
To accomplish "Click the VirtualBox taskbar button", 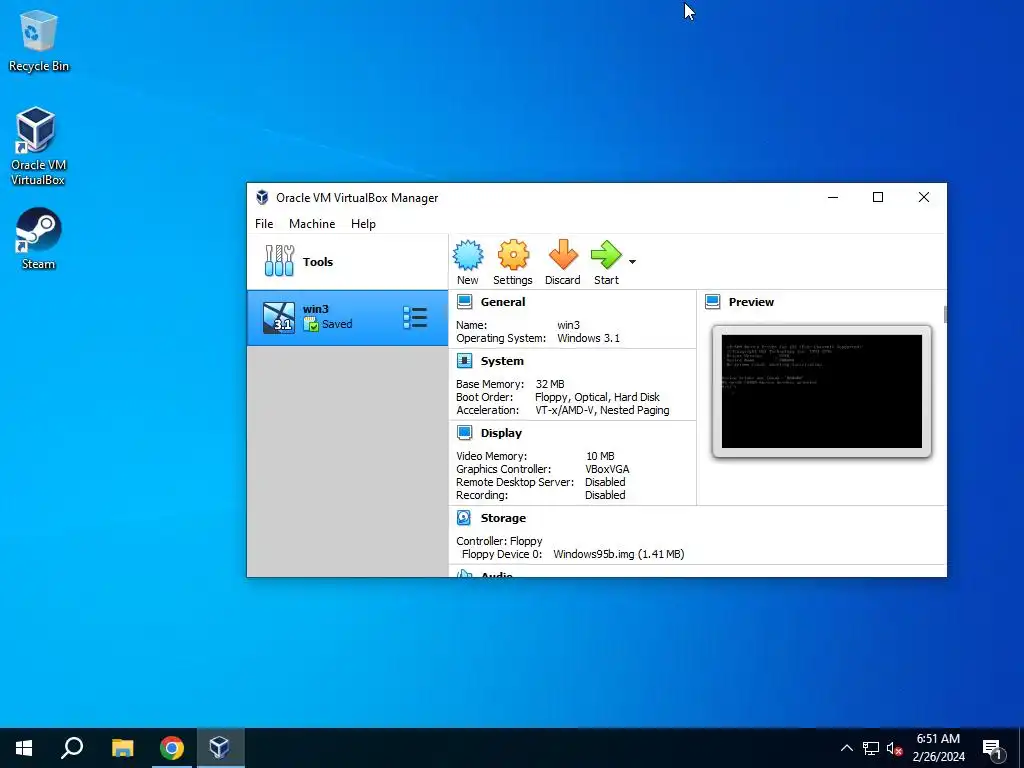I will [x=220, y=748].
